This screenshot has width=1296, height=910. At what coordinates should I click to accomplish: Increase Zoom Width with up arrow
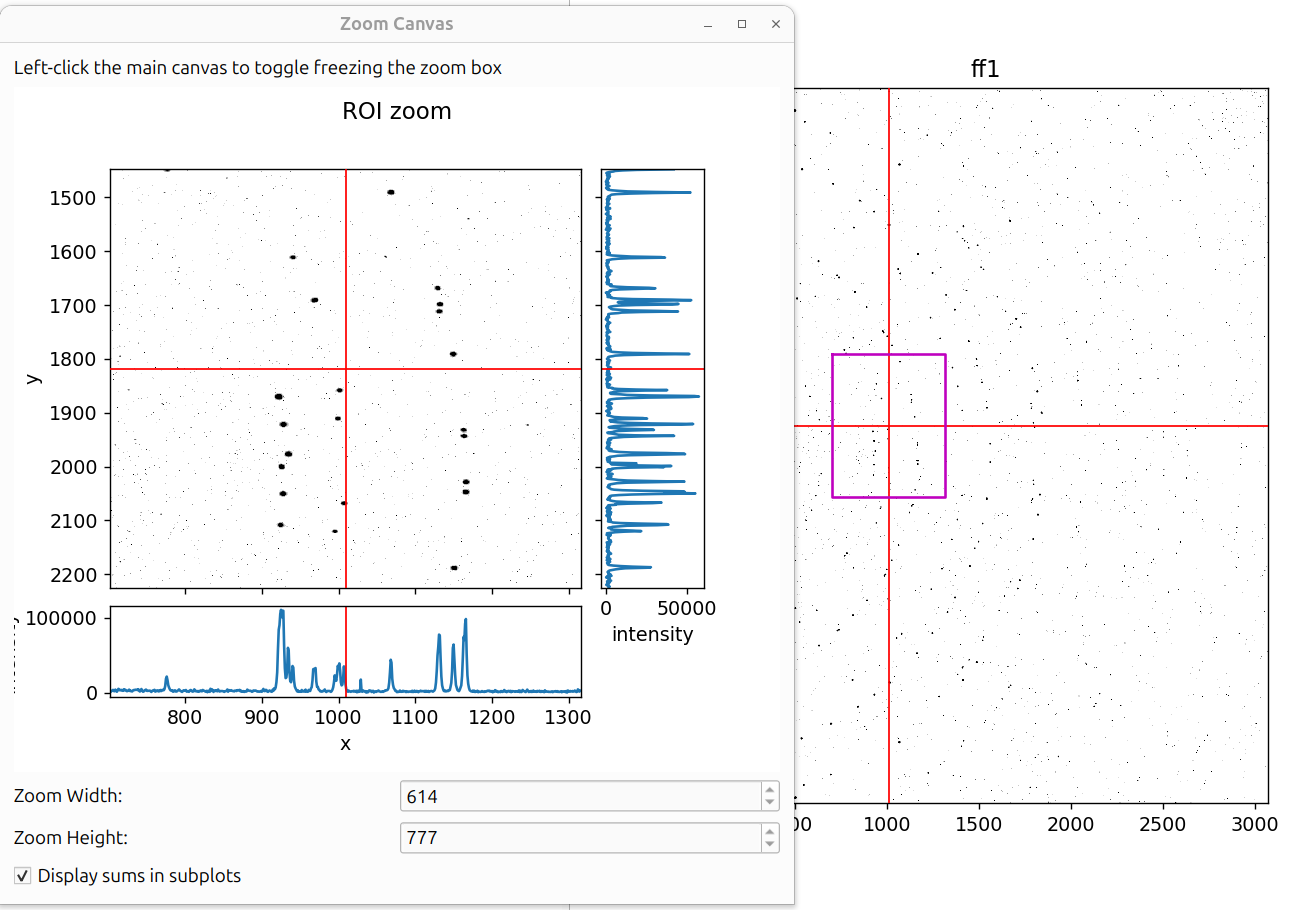(769, 790)
